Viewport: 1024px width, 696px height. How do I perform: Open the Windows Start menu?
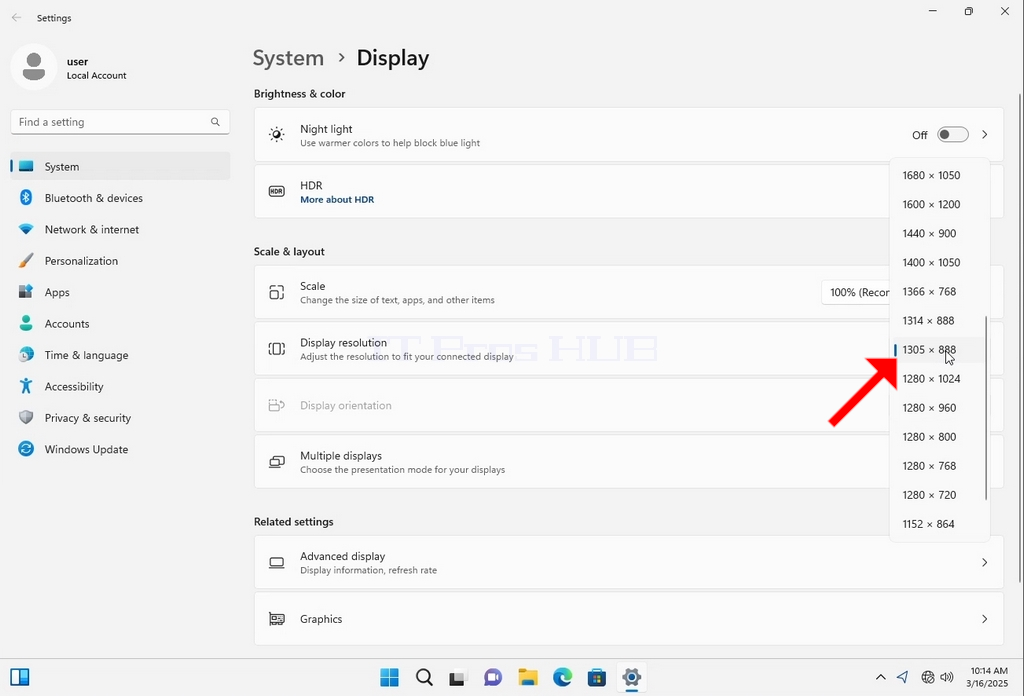pos(389,678)
